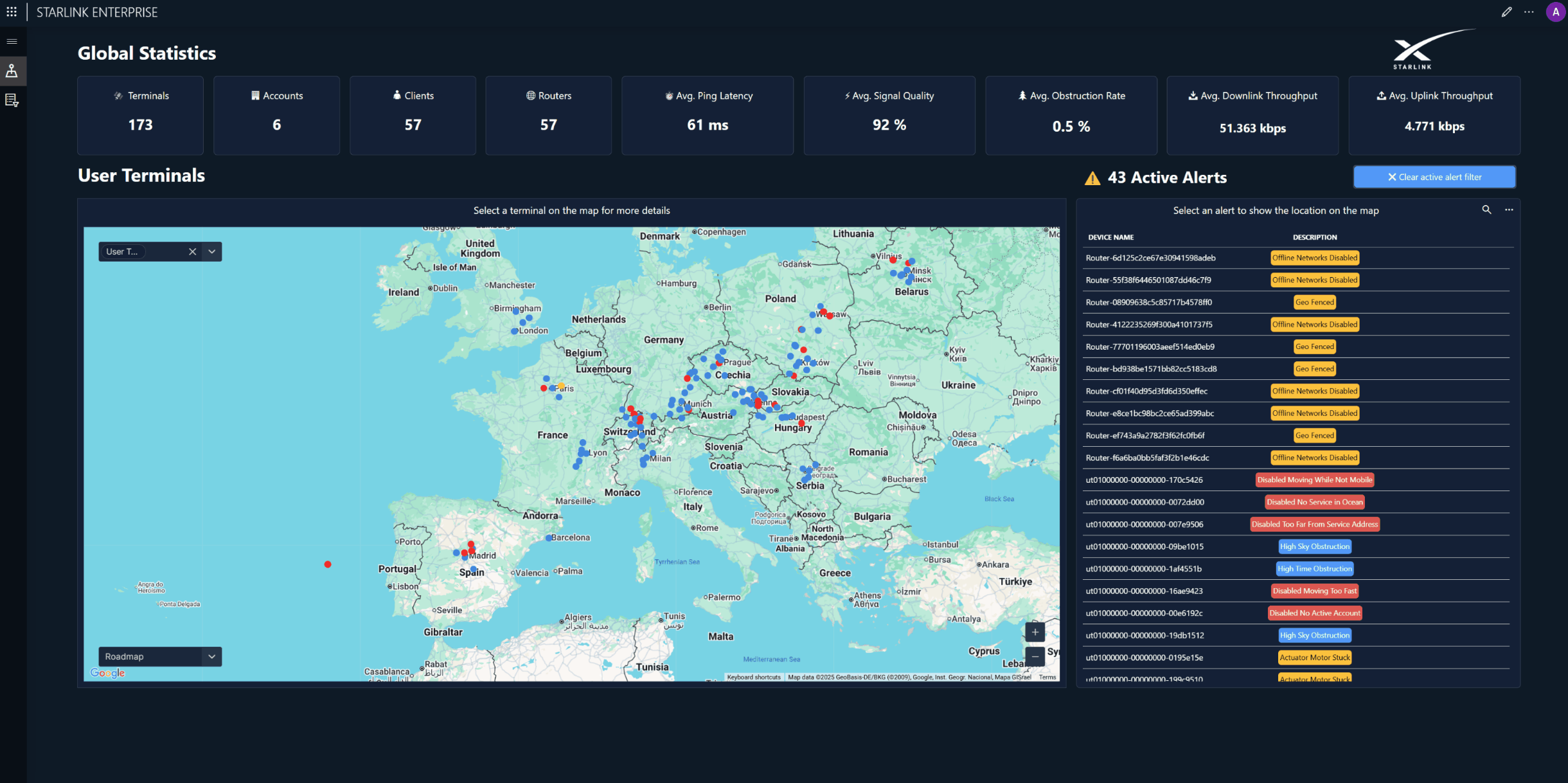Click the Routers globe icon

tap(530, 95)
